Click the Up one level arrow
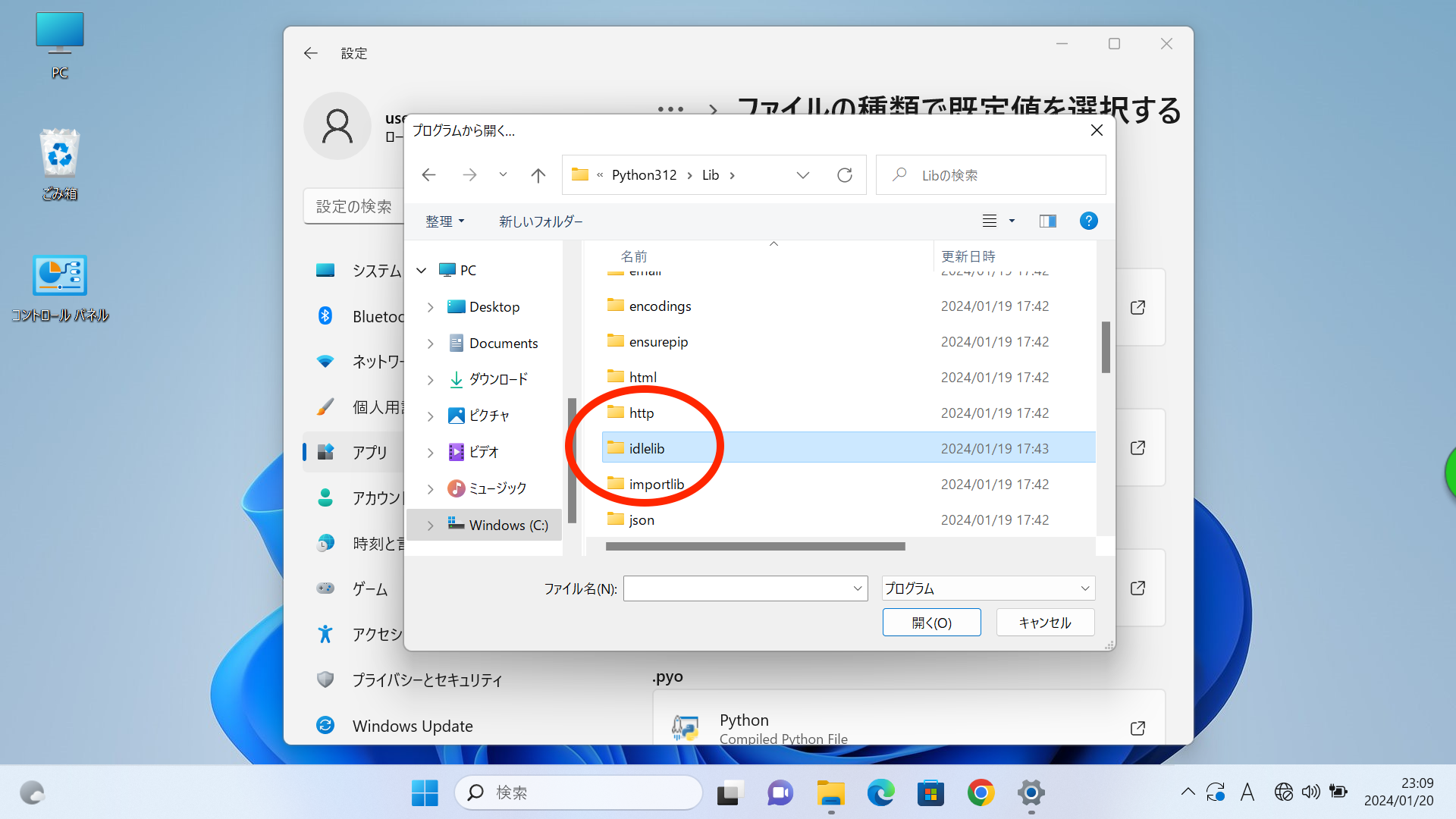This screenshot has height=819, width=1456. click(x=538, y=175)
